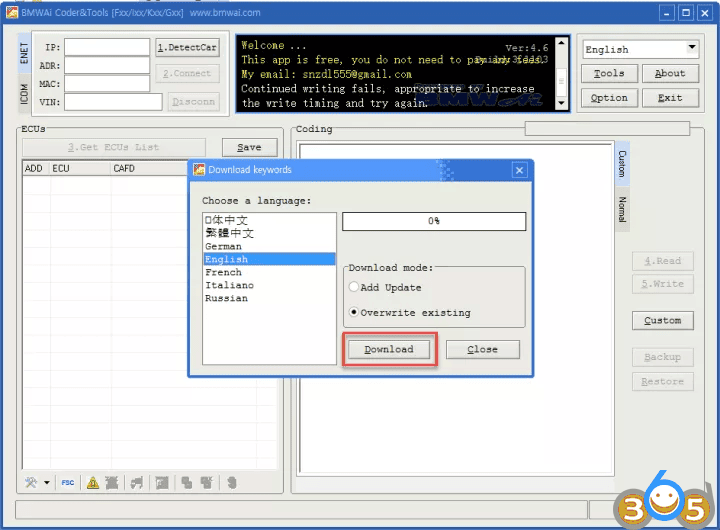Click the CAFD column header
This screenshot has width=720, height=530.
(x=149, y=169)
